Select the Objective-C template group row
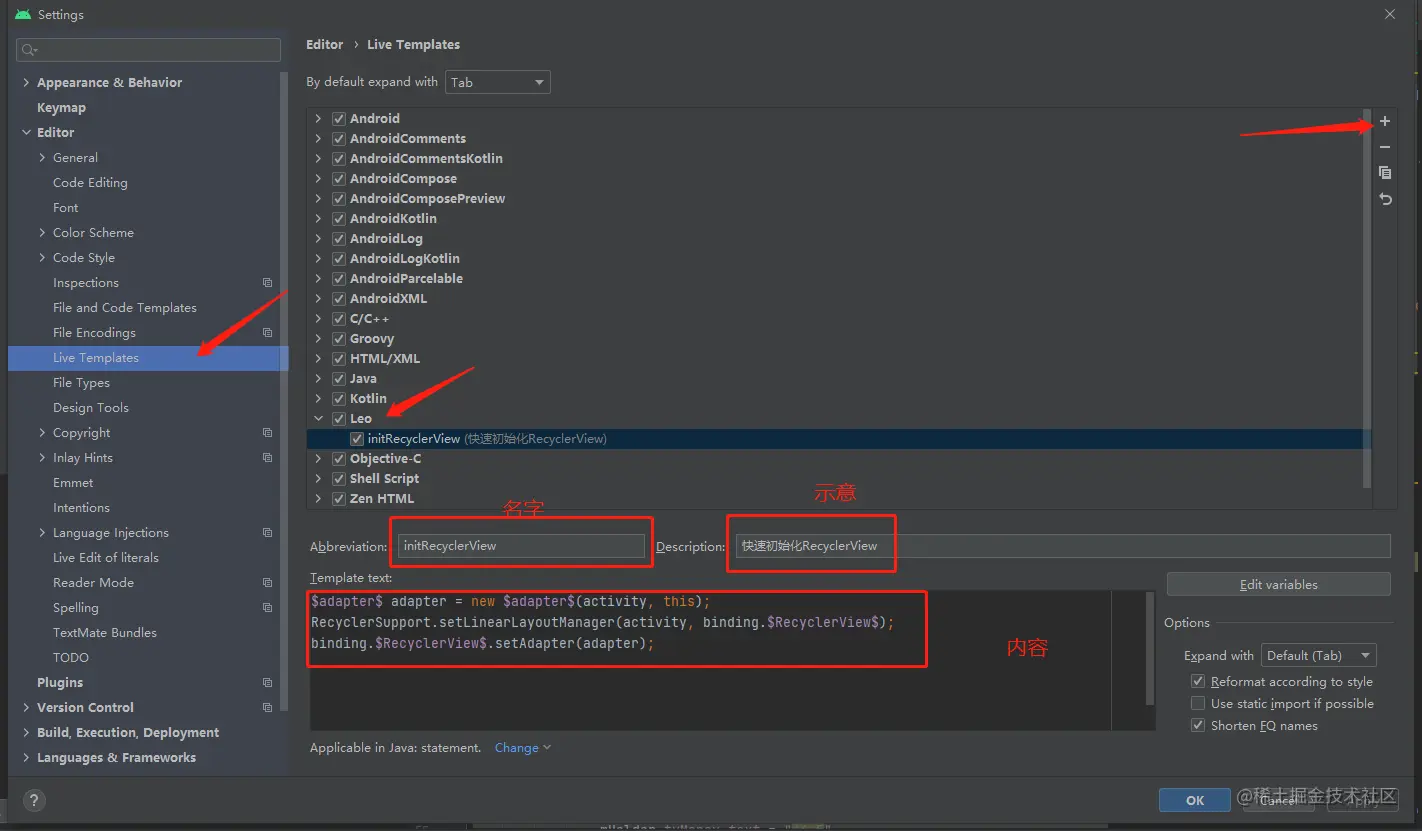The image size is (1422, 831). (x=839, y=459)
